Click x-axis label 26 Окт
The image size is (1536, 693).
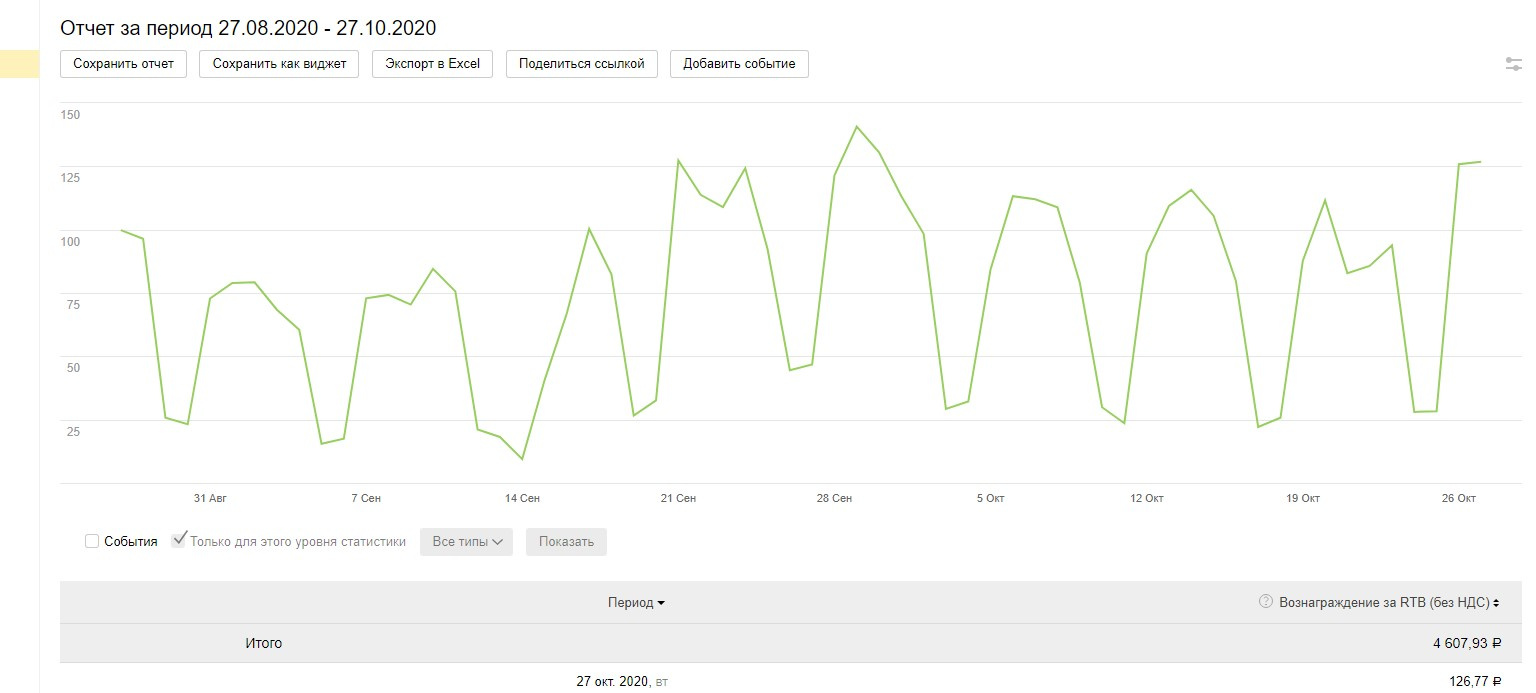(1458, 498)
